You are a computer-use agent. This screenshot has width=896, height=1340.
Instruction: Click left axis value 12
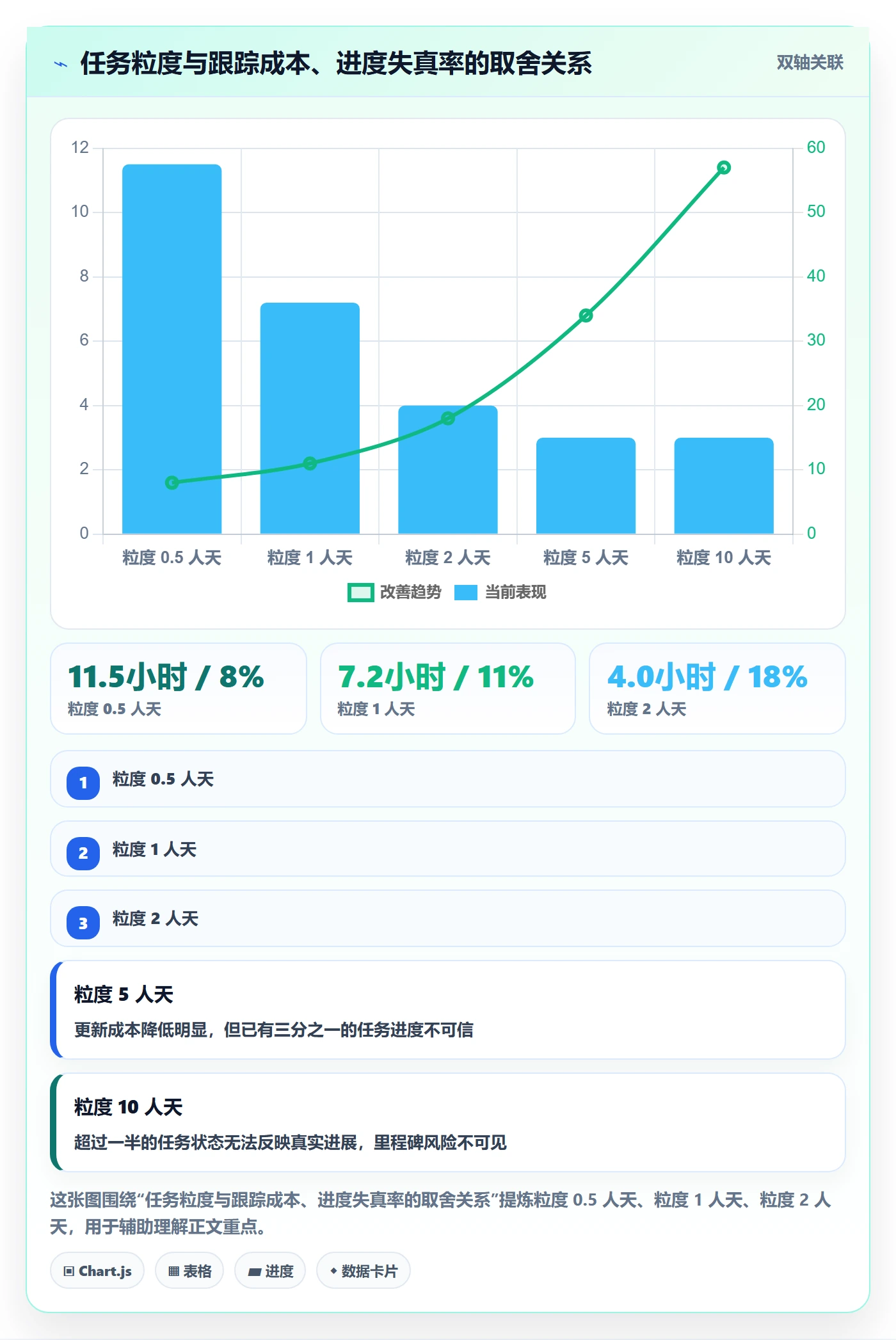[x=80, y=147]
